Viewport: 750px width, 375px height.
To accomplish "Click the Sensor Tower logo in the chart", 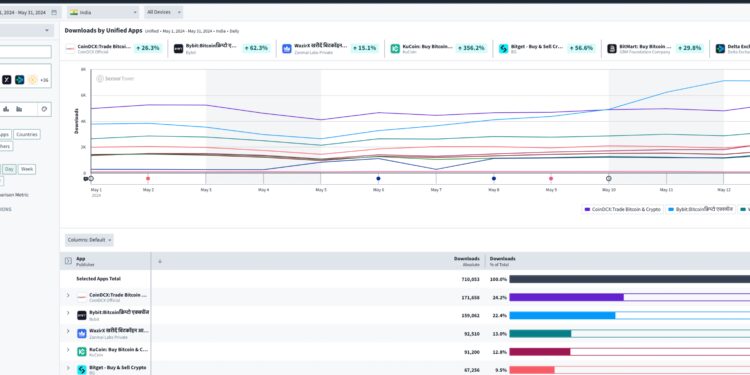I will coord(115,78).
